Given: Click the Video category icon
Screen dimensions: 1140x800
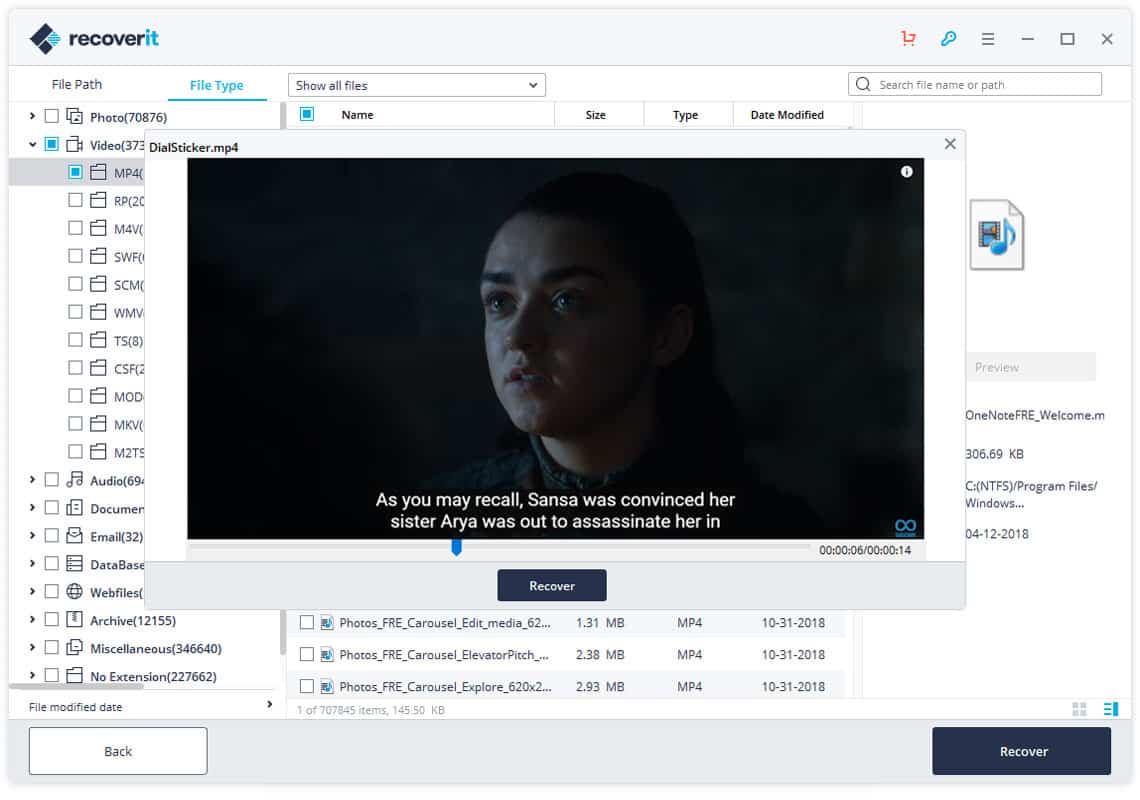Looking at the screenshot, I should pyautogui.click(x=74, y=144).
